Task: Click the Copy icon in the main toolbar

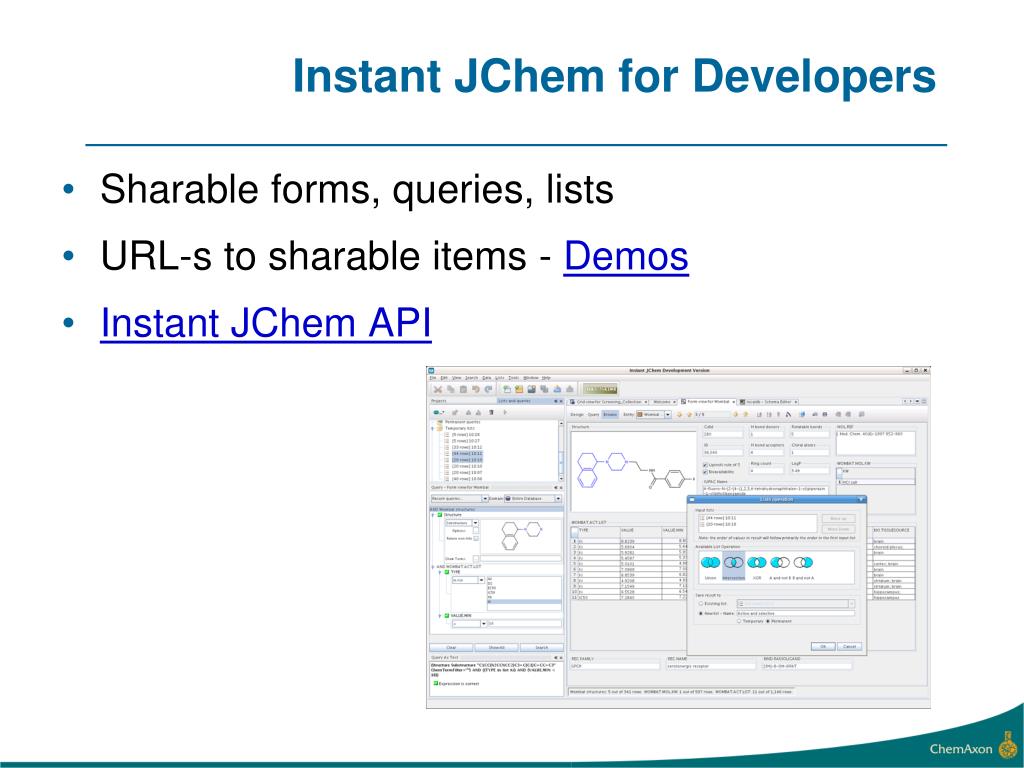Action: point(451,389)
